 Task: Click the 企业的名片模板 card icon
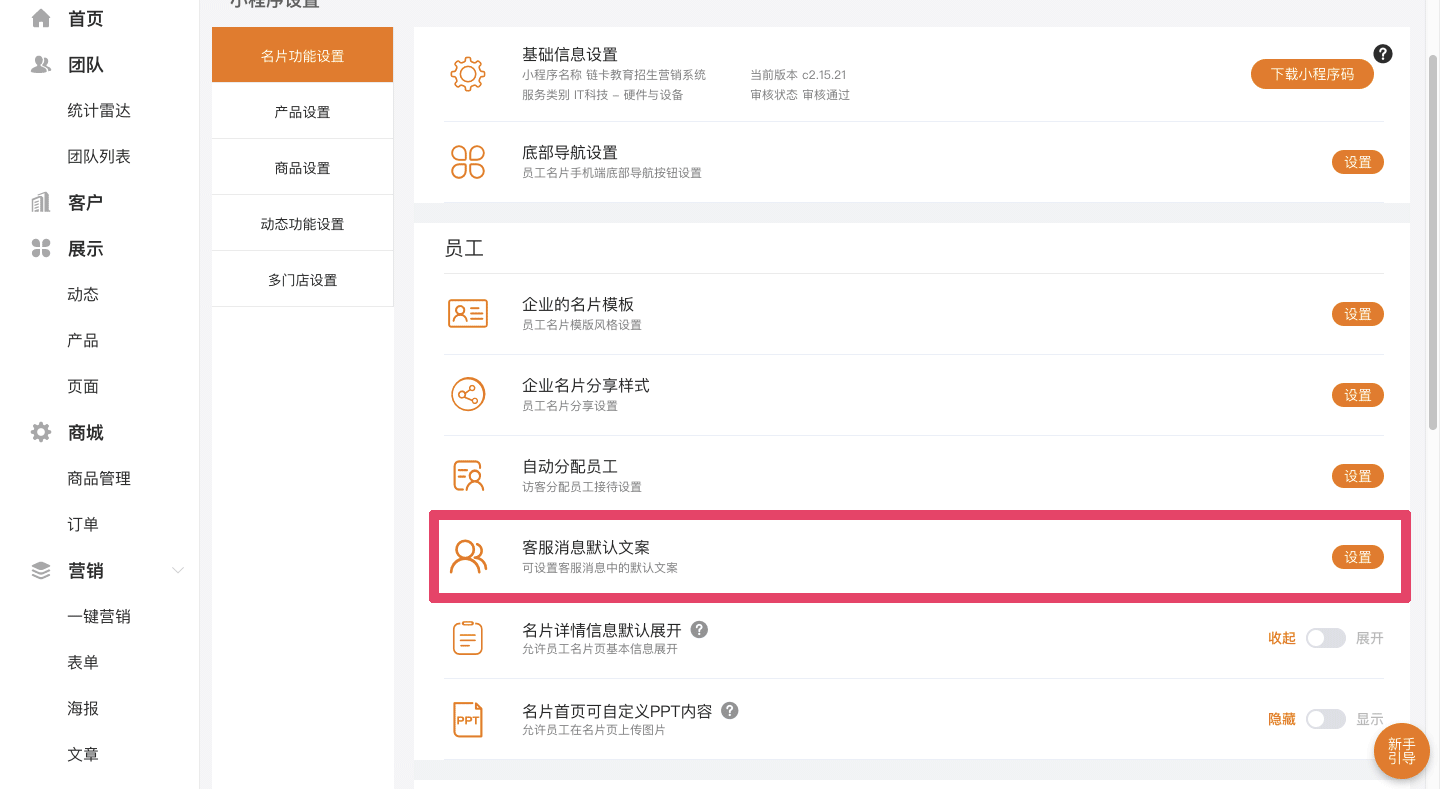coord(468,314)
